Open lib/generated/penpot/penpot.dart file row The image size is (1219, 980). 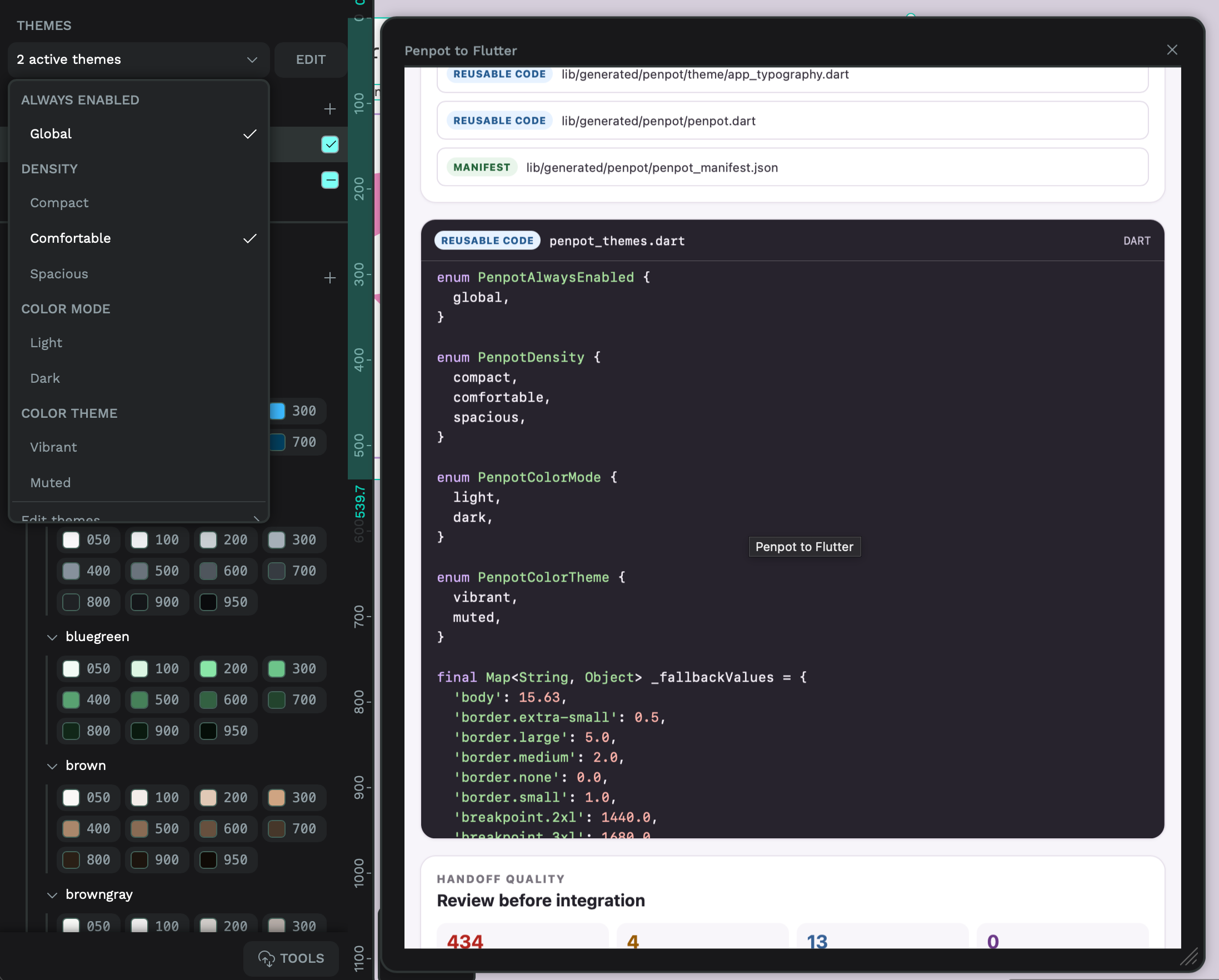tap(792, 121)
